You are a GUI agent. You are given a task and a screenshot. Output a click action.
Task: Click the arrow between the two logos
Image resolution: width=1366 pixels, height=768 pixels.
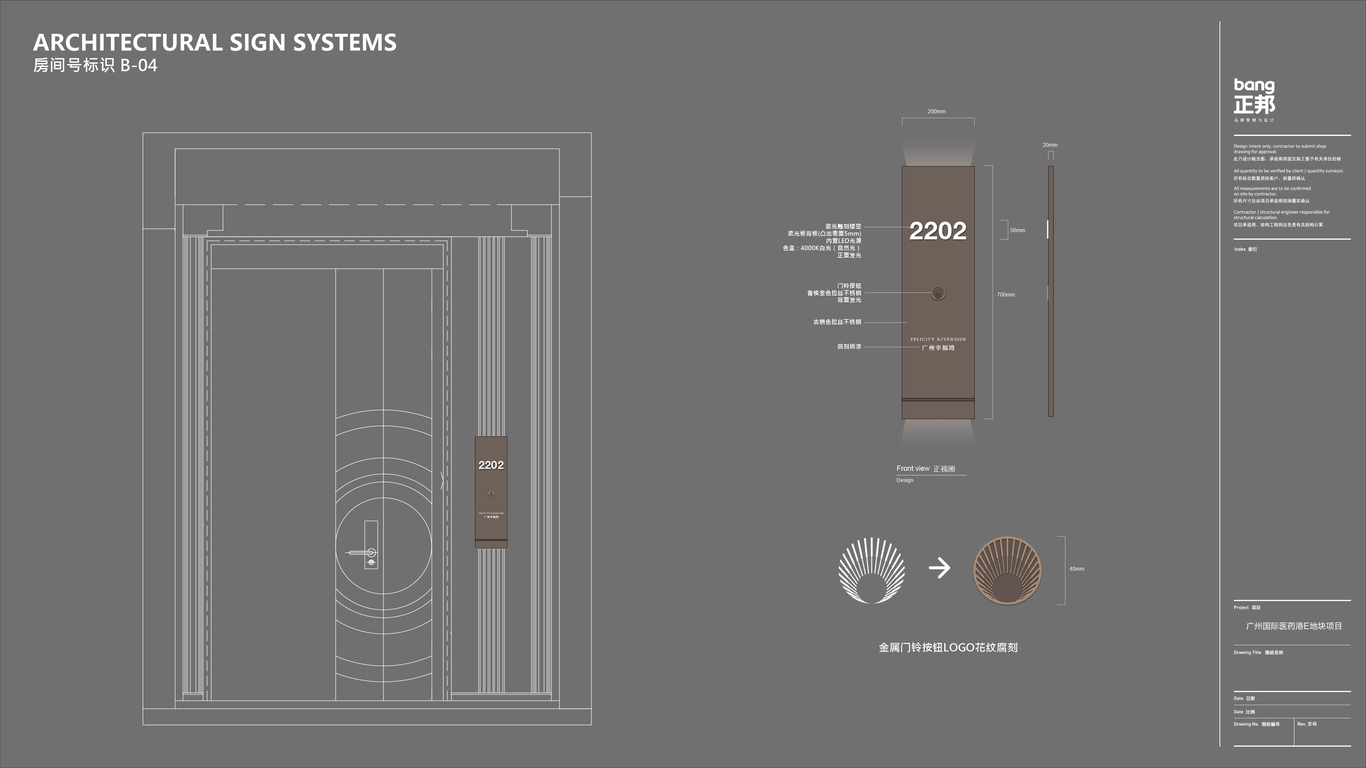939,569
